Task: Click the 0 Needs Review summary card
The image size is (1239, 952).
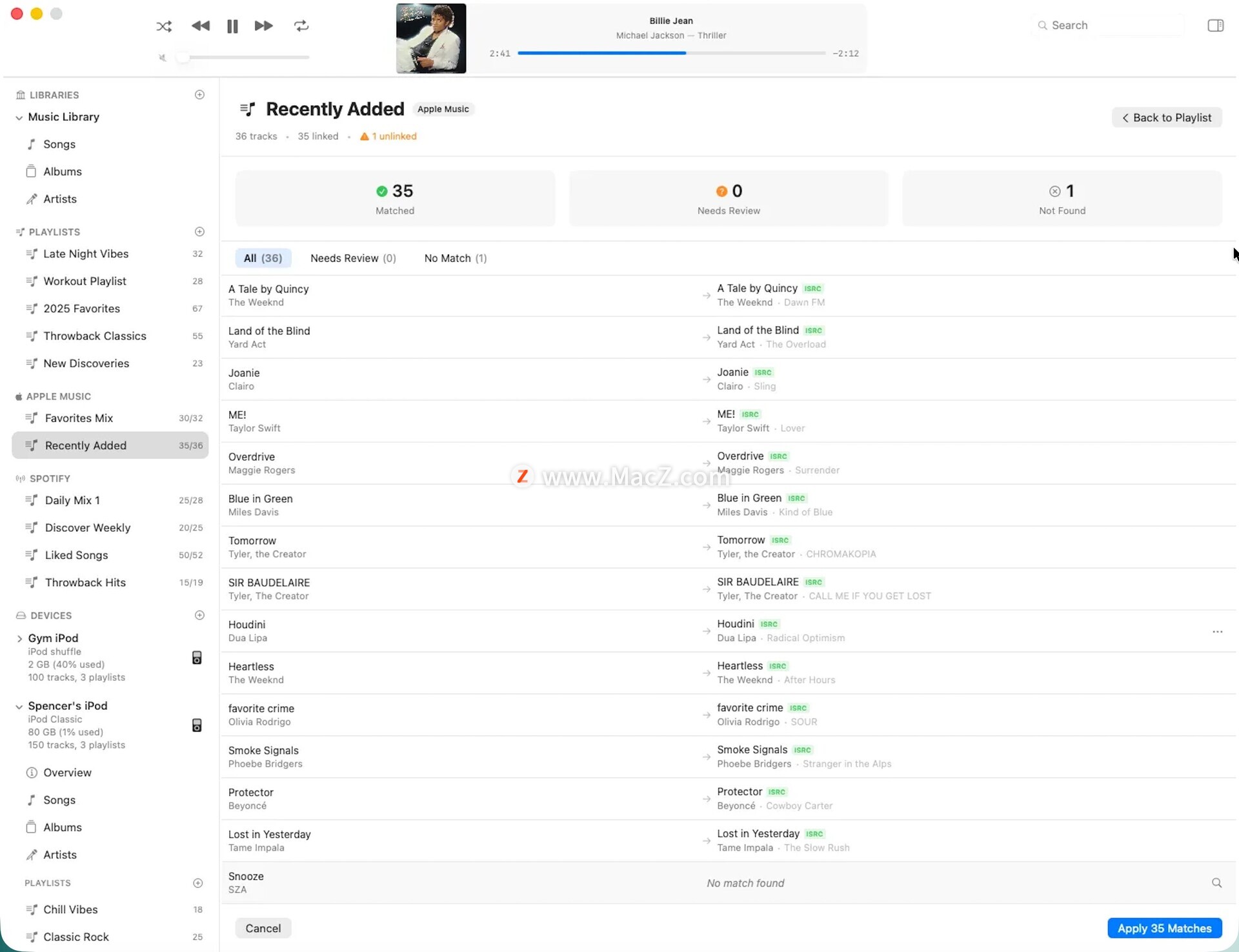Action: pyautogui.click(x=729, y=199)
